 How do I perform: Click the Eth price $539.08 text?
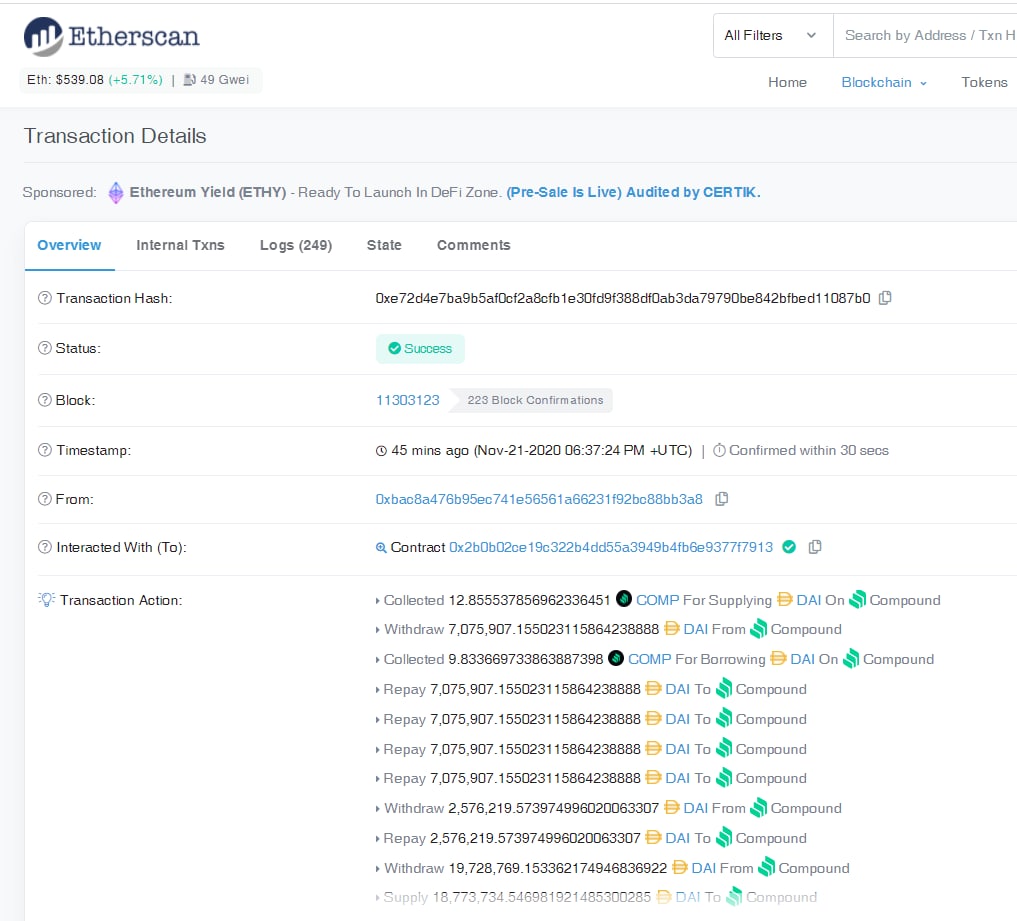pyautogui.click(x=65, y=80)
